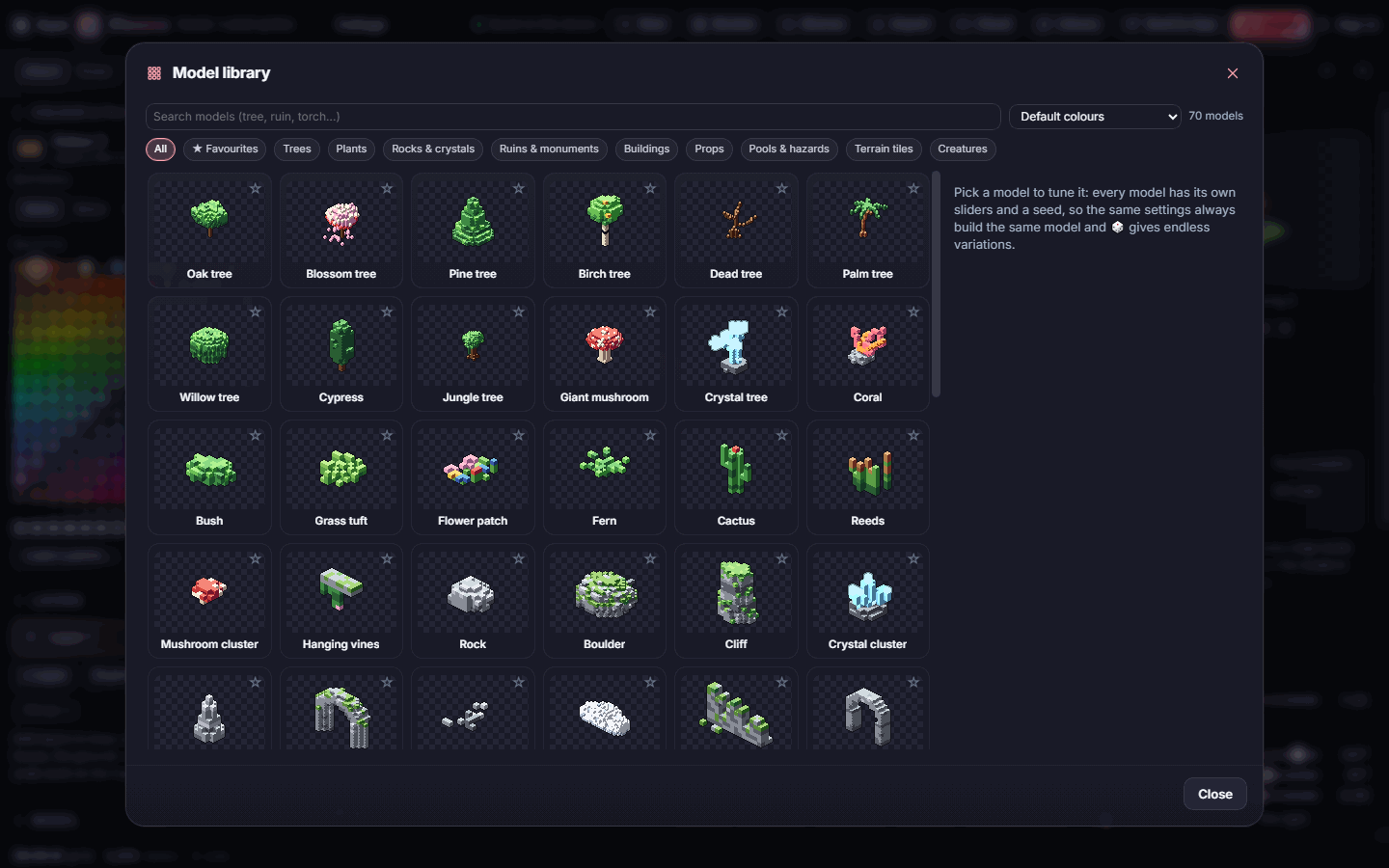Image resolution: width=1389 pixels, height=868 pixels.
Task: Select the Crystal cluster model
Action: coord(868,601)
